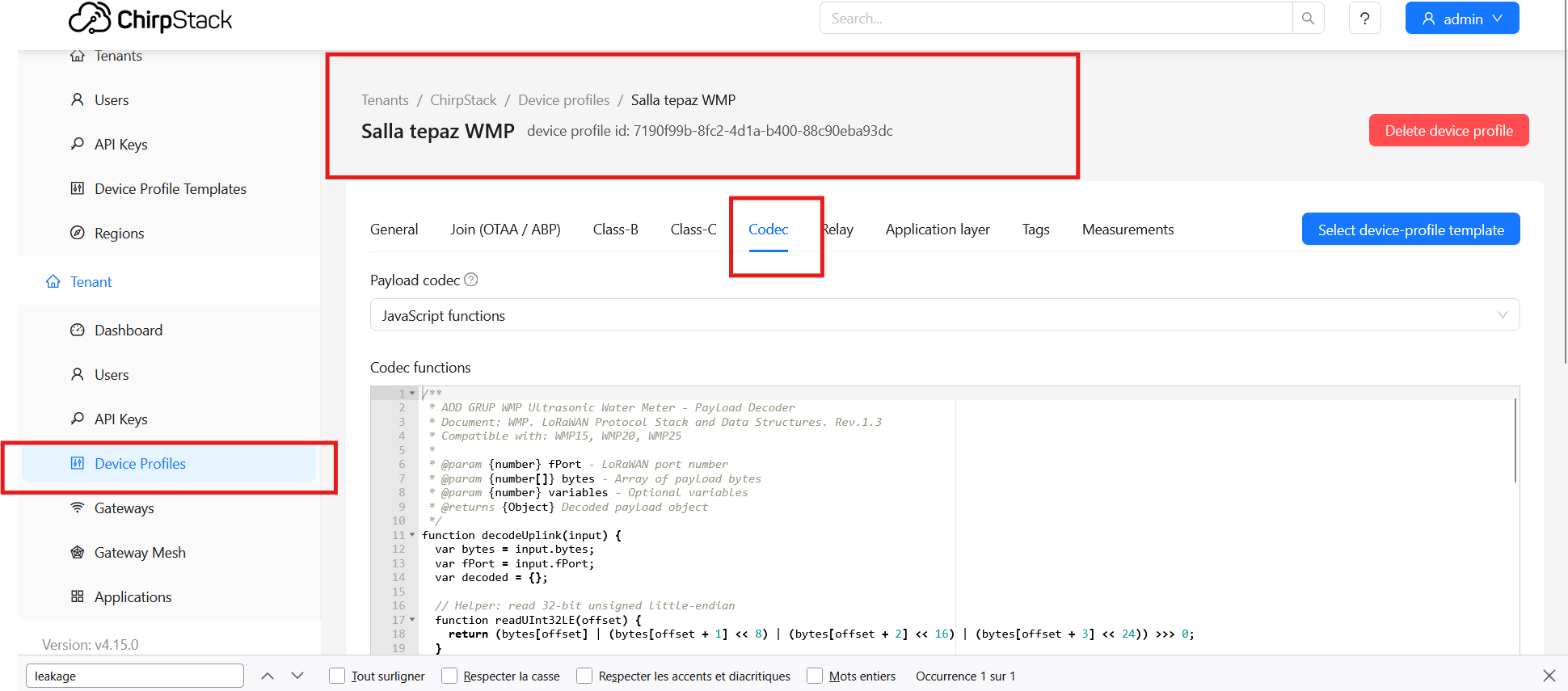Click the Applications grid icon

[78, 596]
